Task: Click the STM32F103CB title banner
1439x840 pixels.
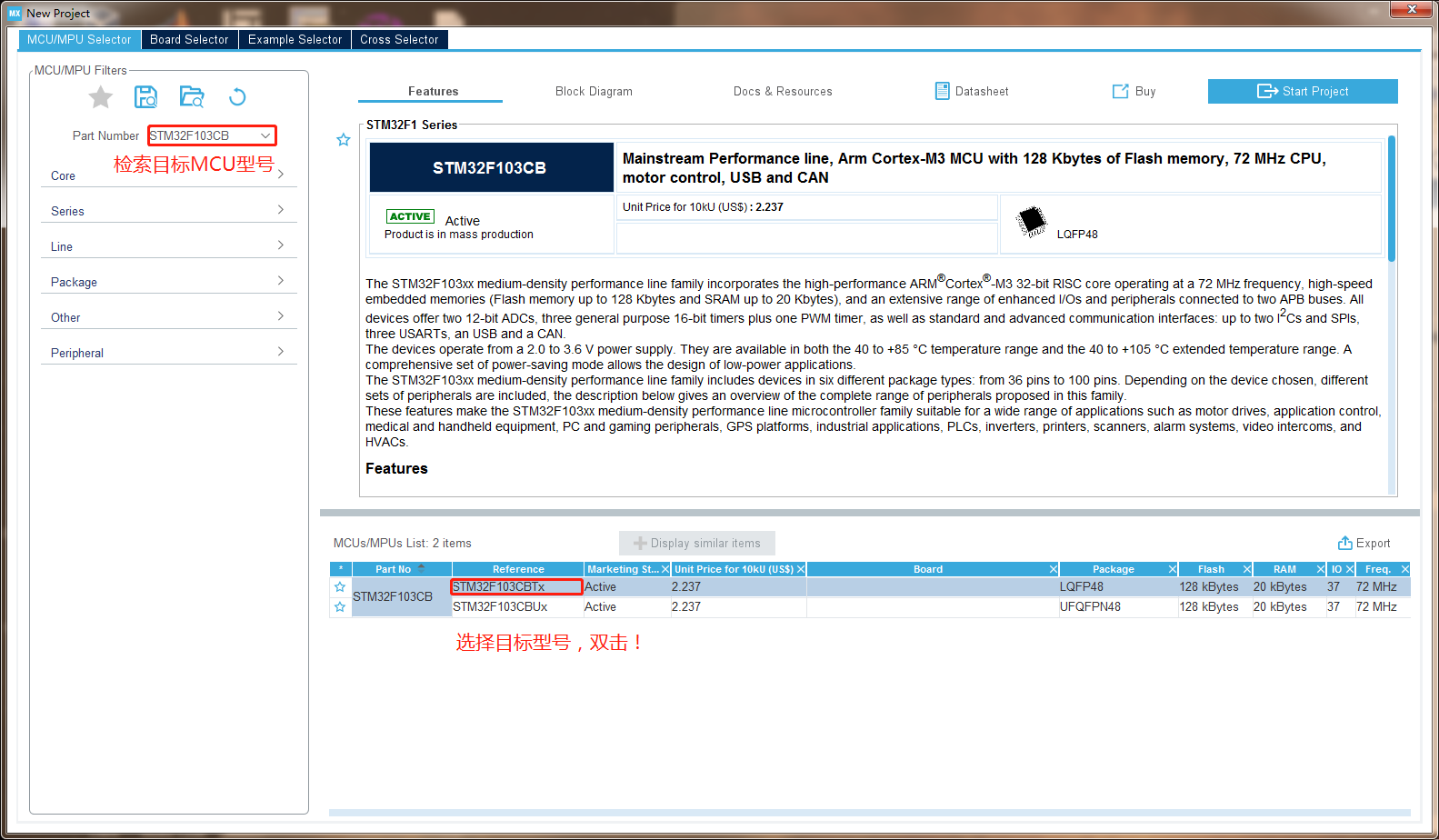Action: [491, 167]
